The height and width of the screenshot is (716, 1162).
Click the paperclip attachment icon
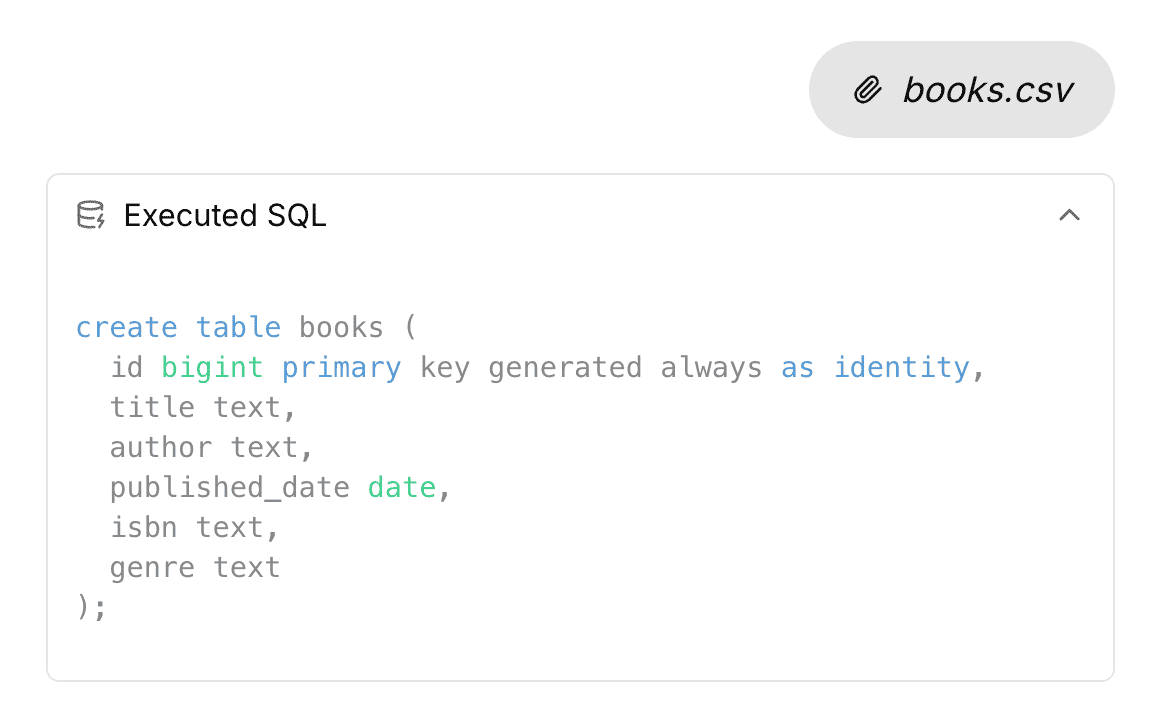[868, 90]
